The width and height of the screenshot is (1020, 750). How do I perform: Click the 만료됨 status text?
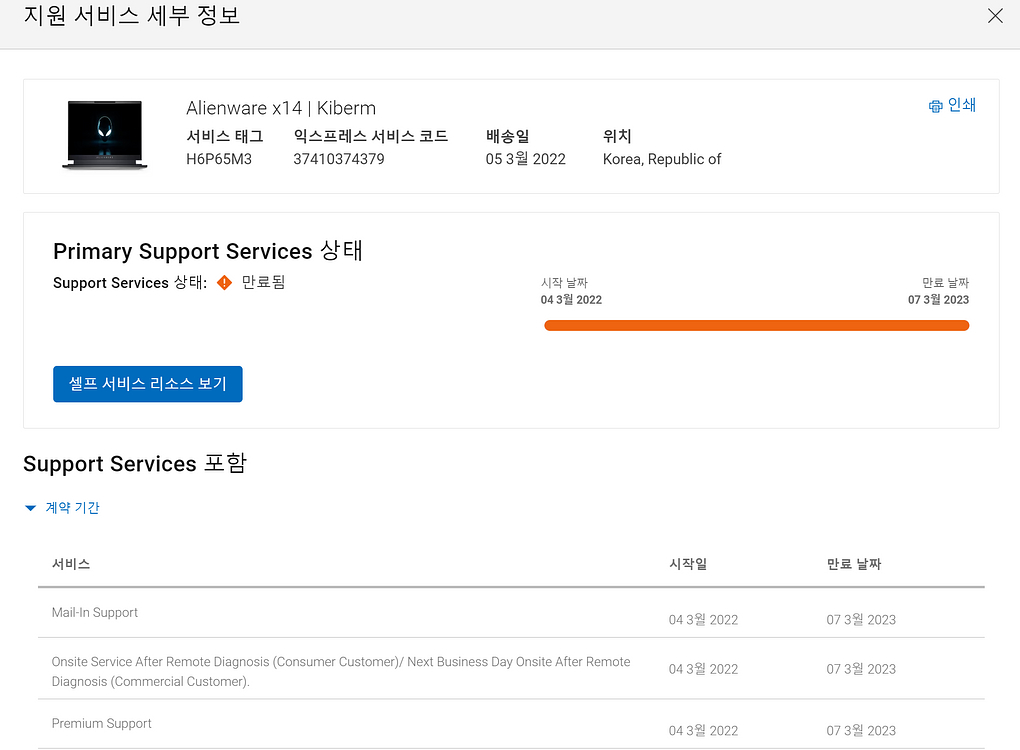point(264,283)
